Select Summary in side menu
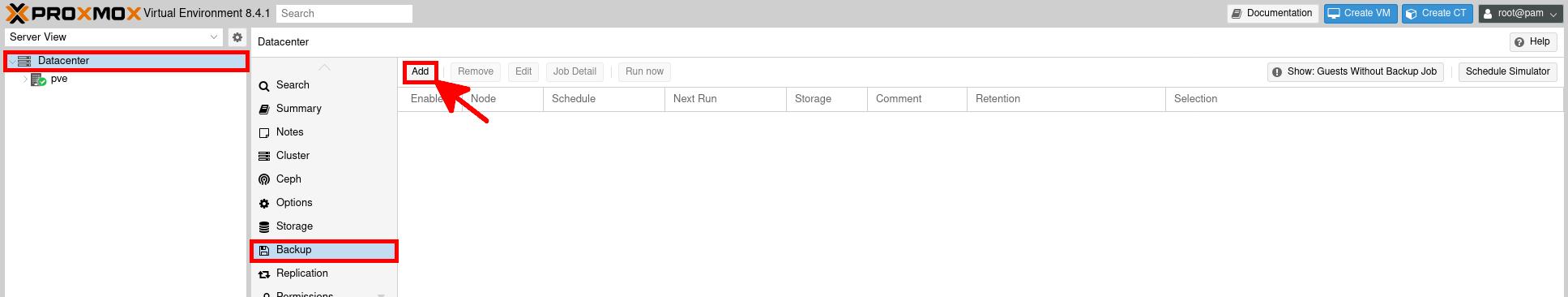The width and height of the screenshot is (1568, 297). pyautogui.click(x=298, y=109)
